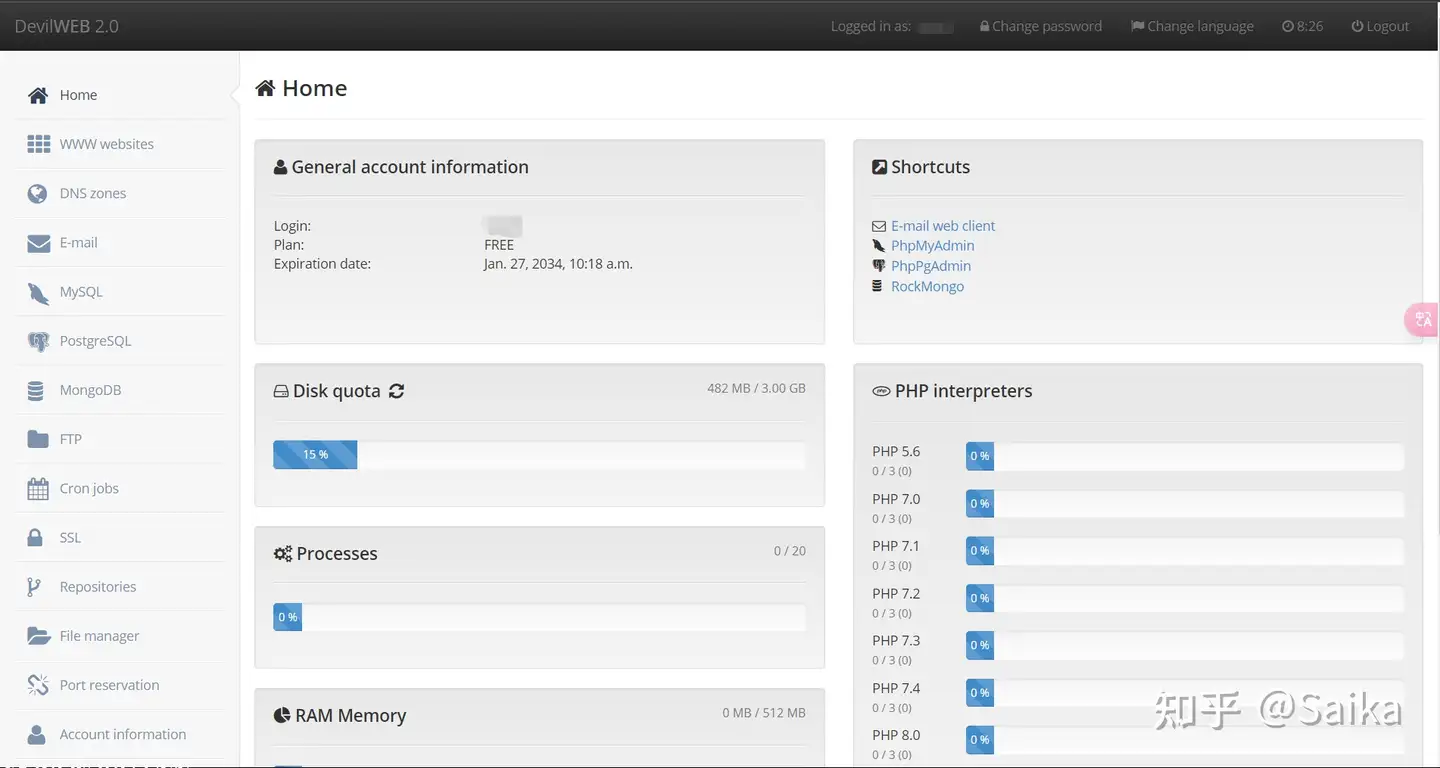Image resolution: width=1440 pixels, height=768 pixels.
Task: Click the MySQL dolphin icon in sidebar
Action: click(38, 292)
